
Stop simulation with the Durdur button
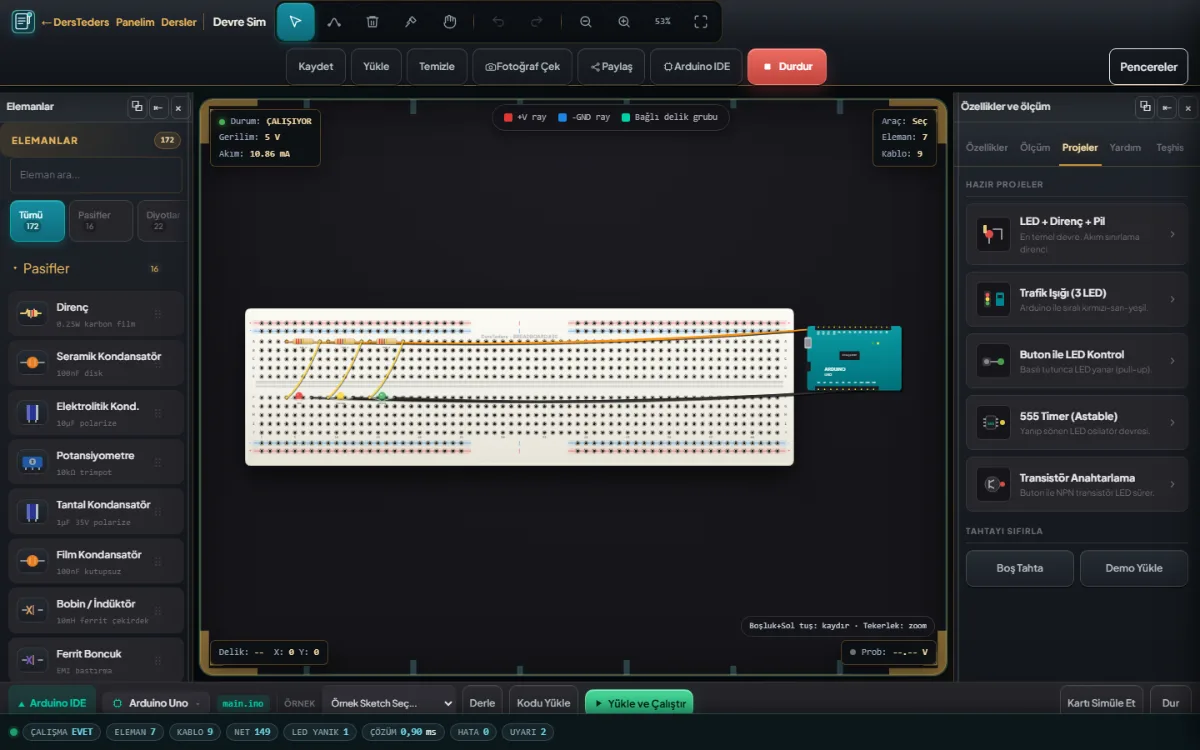[787, 67]
